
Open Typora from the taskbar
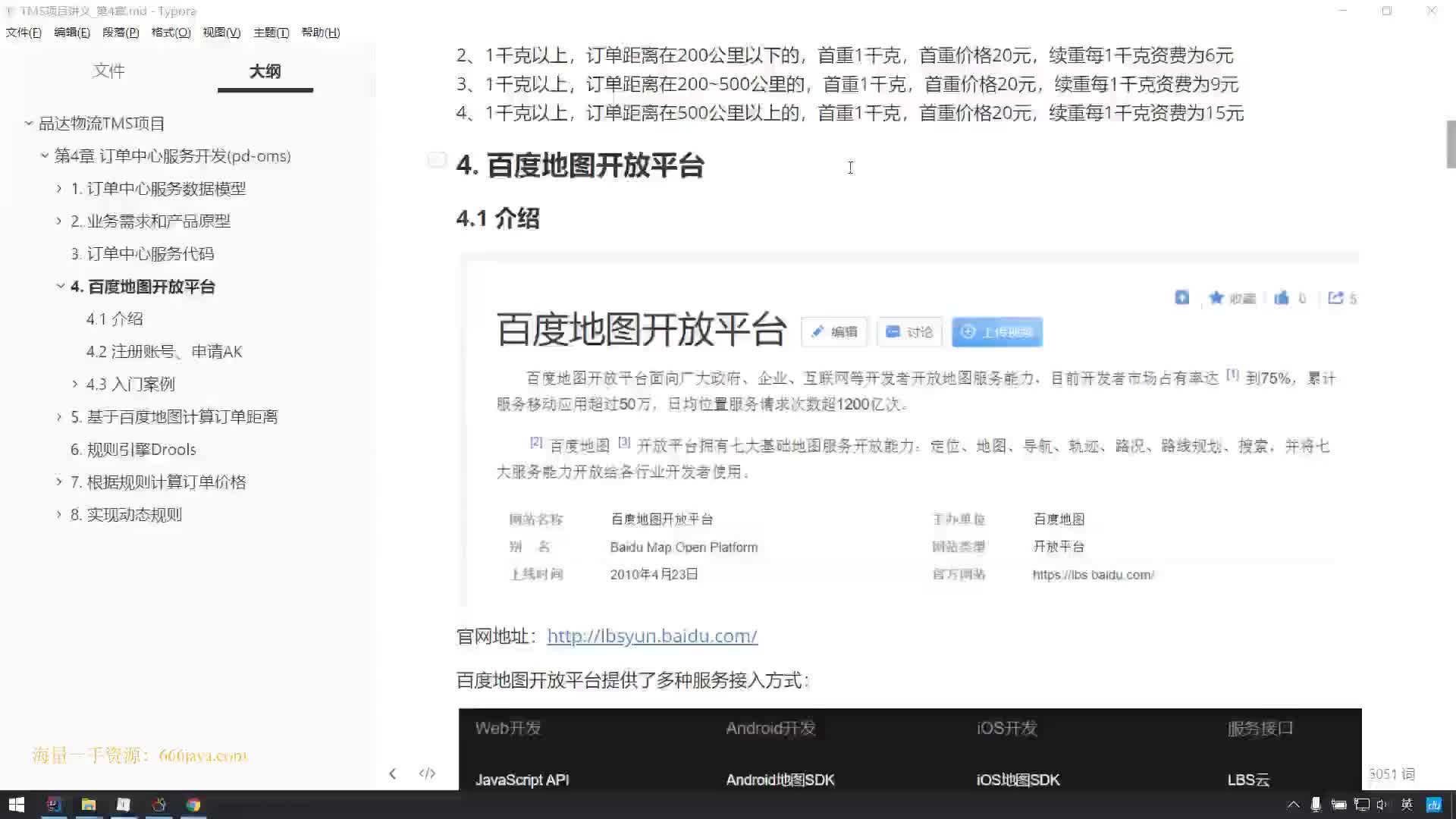click(124, 805)
